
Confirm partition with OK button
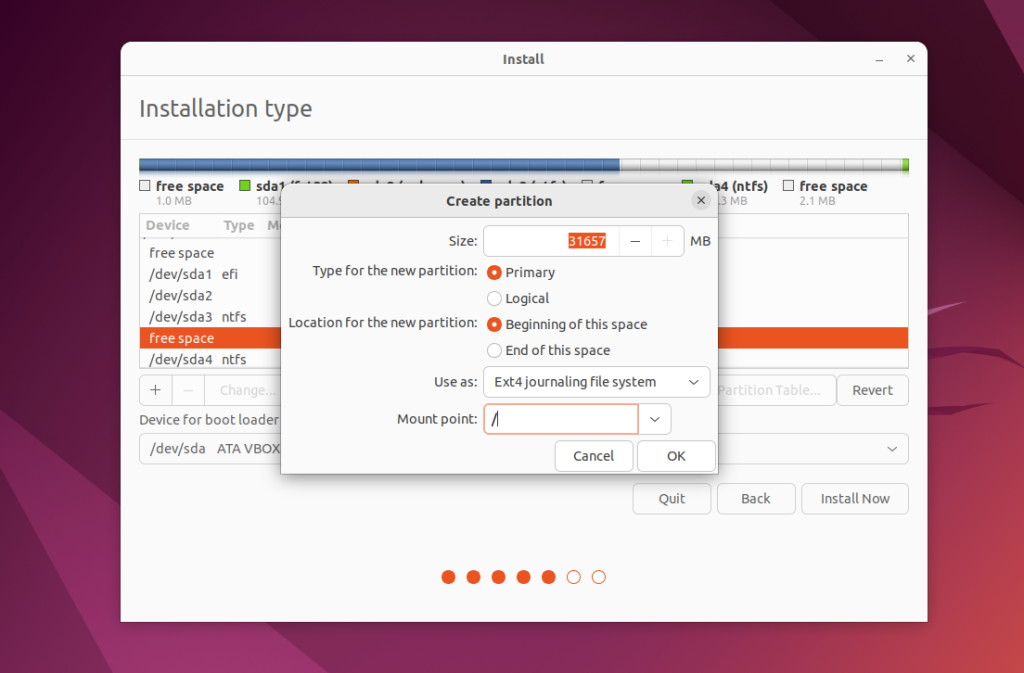click(x=676, y=456)
